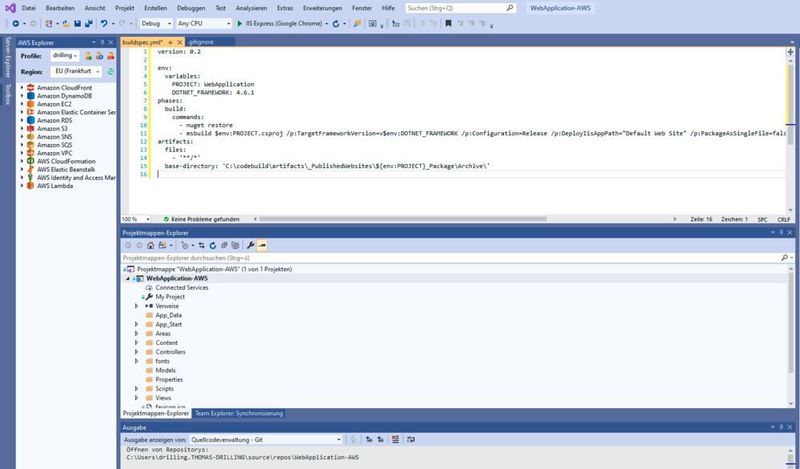Click the bookmark icon in main toolbar
Viewport: 800px width, 469px height.
click(448, 23)
